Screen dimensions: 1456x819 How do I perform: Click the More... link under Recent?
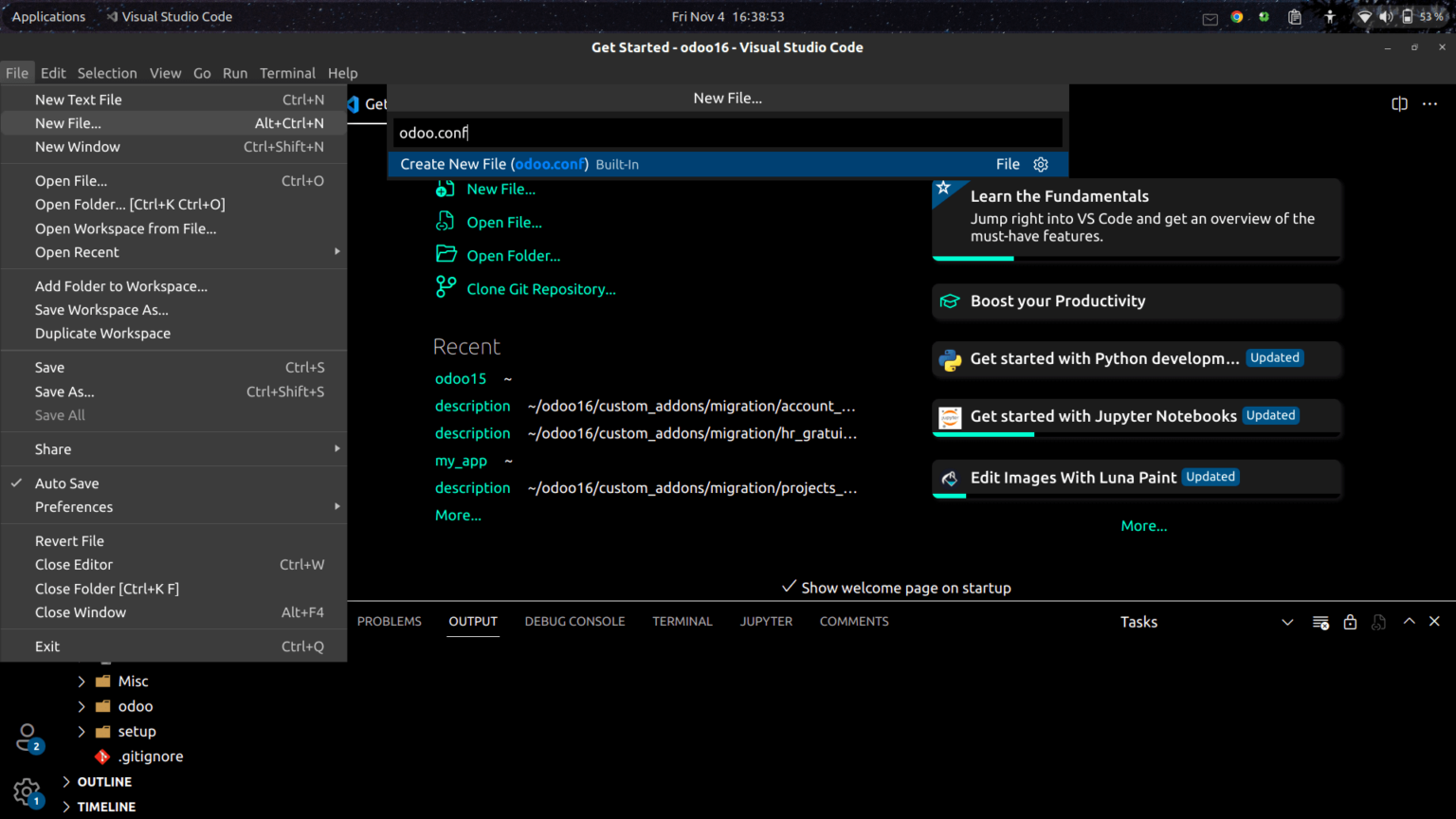point(458,515)
